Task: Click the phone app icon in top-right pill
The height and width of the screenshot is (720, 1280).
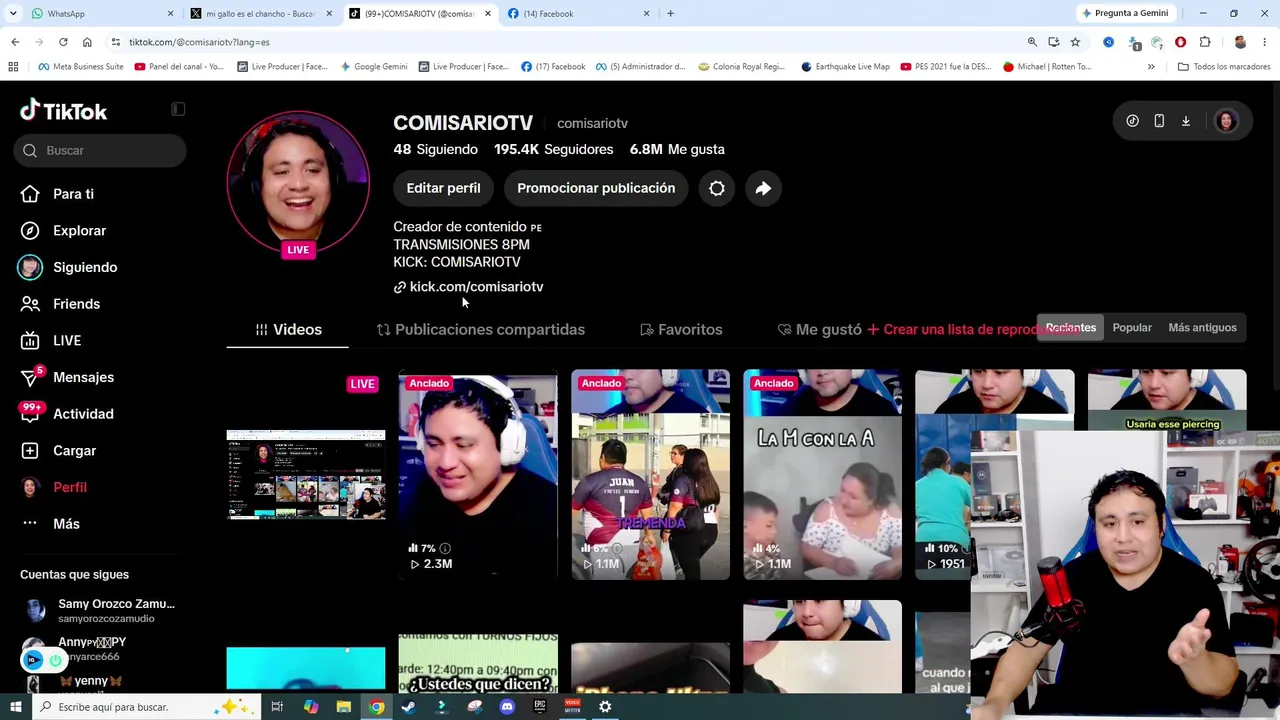Action: point(1159,121)
